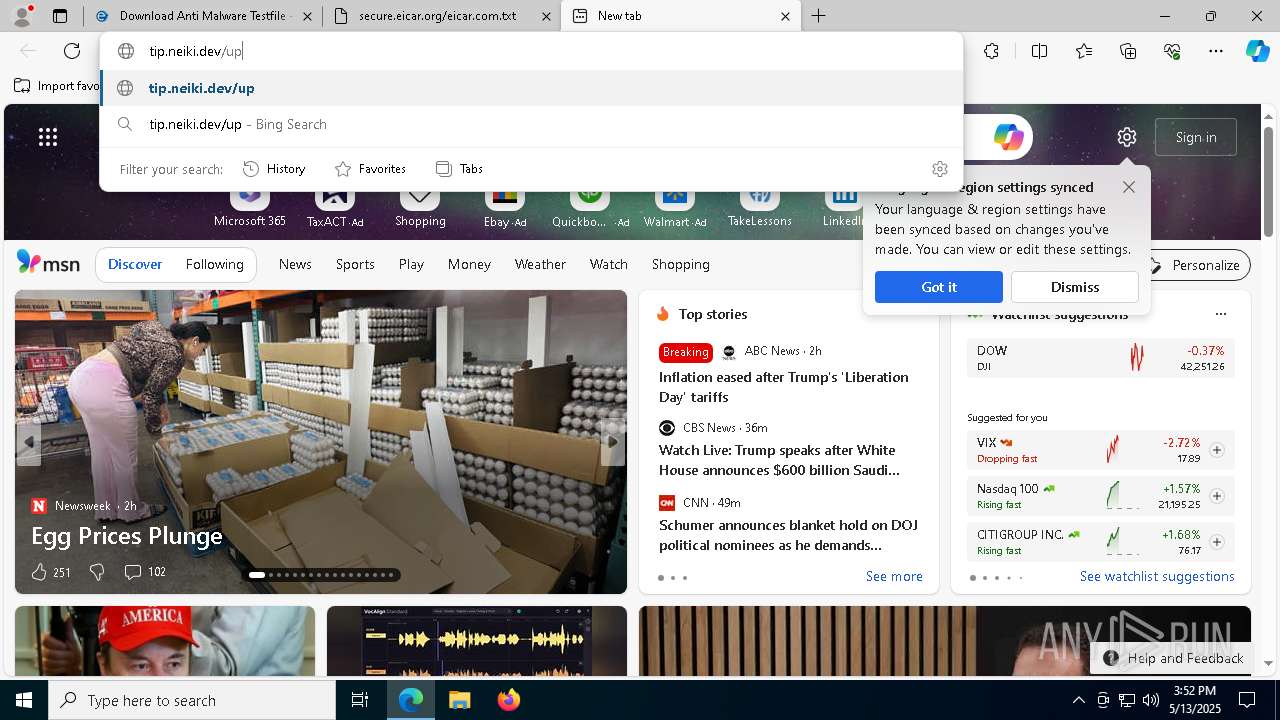
Task: Click the Copilot icon in search box
Action: [1007, 137]
